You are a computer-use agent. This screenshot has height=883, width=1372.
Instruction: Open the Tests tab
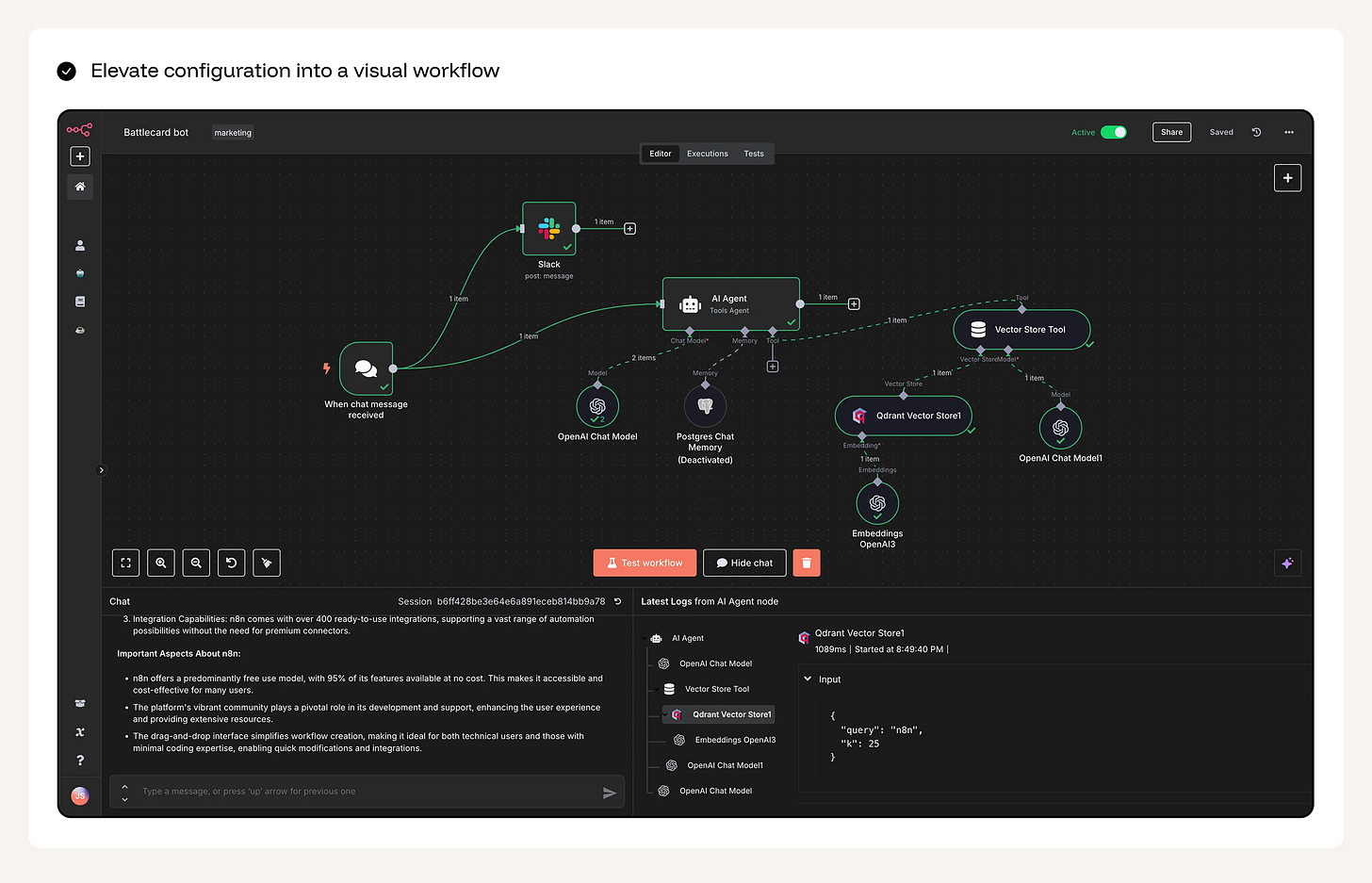pyautogui.click(x=753, y=153)
